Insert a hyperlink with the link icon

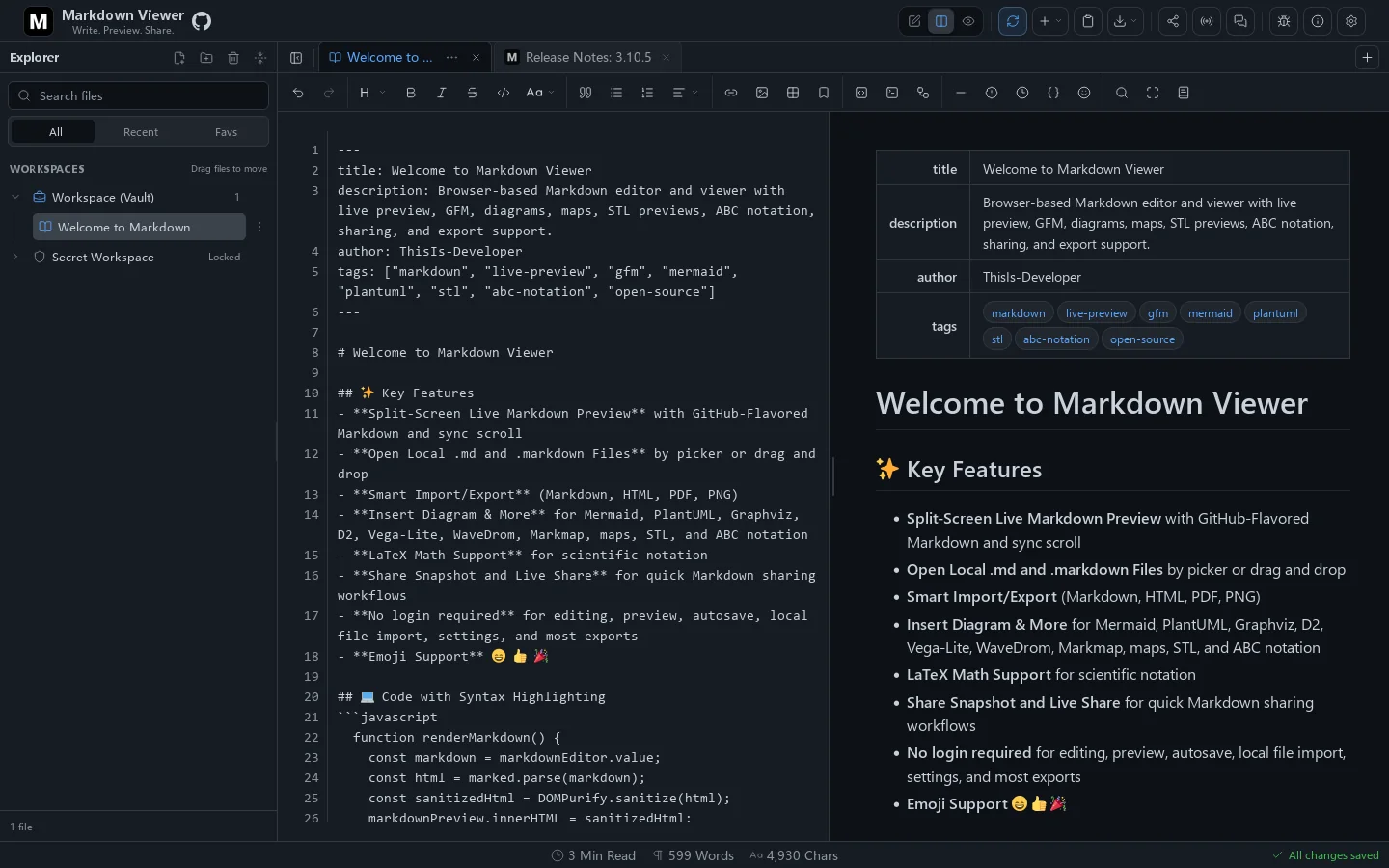(731, 93)
